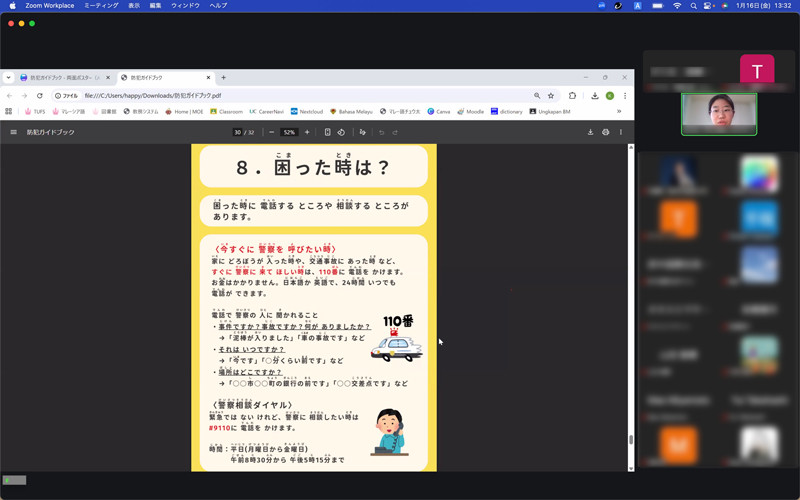Open the browser Extensions puzzle icon
The image size is (800, 500).
point(573,96)
